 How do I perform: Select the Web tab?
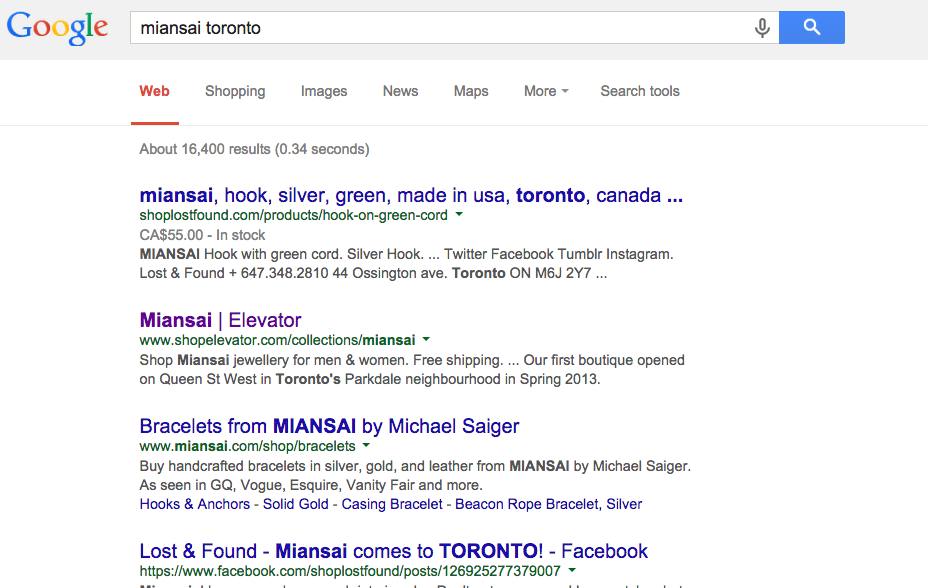pos(154,91)
